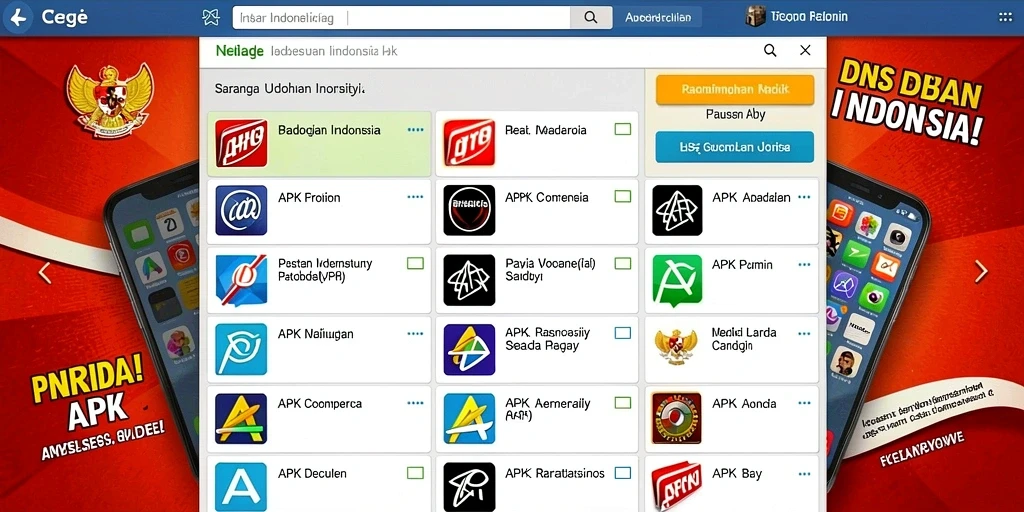
Task: Open APK Apadalan app icon
Action: click(677, 210)
